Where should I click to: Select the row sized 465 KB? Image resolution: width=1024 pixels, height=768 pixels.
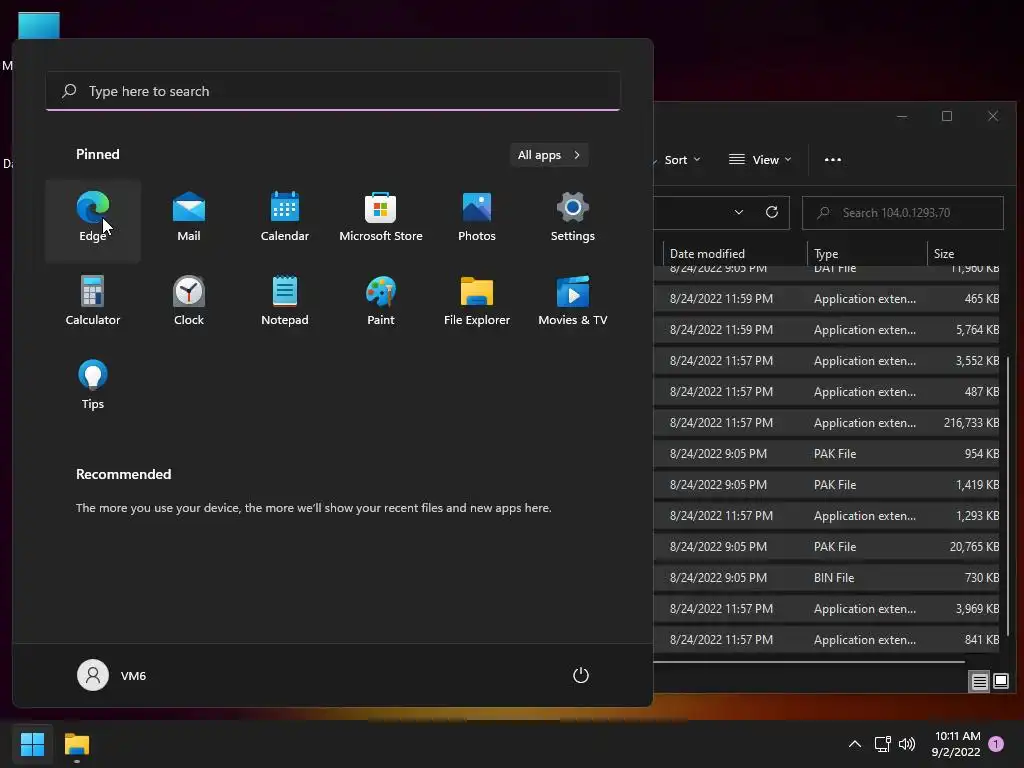827,299
